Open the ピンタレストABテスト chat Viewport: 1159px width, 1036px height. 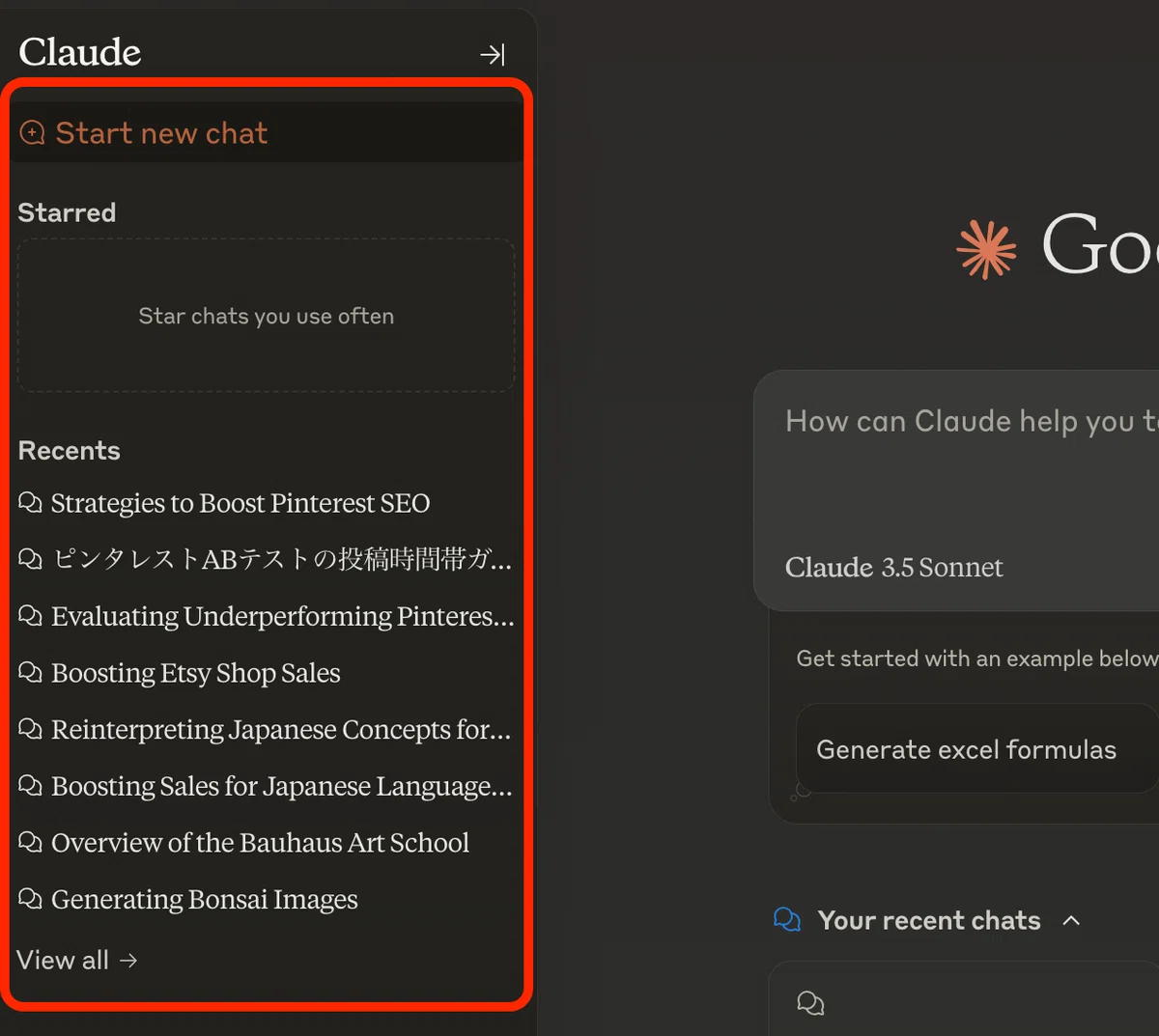coord(281,559)
